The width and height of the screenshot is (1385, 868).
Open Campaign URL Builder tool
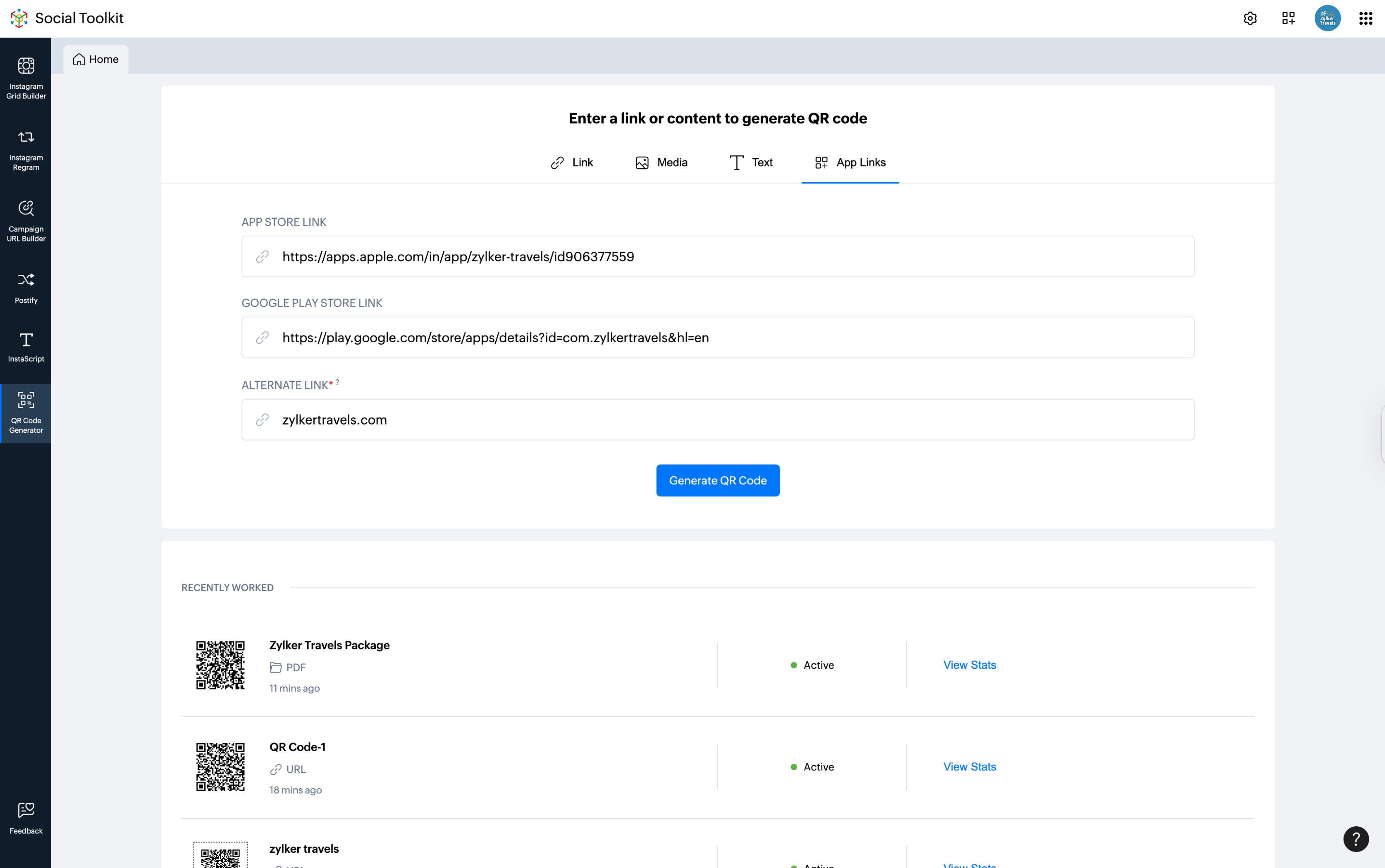pyautogui.click(x=26, y=221)
